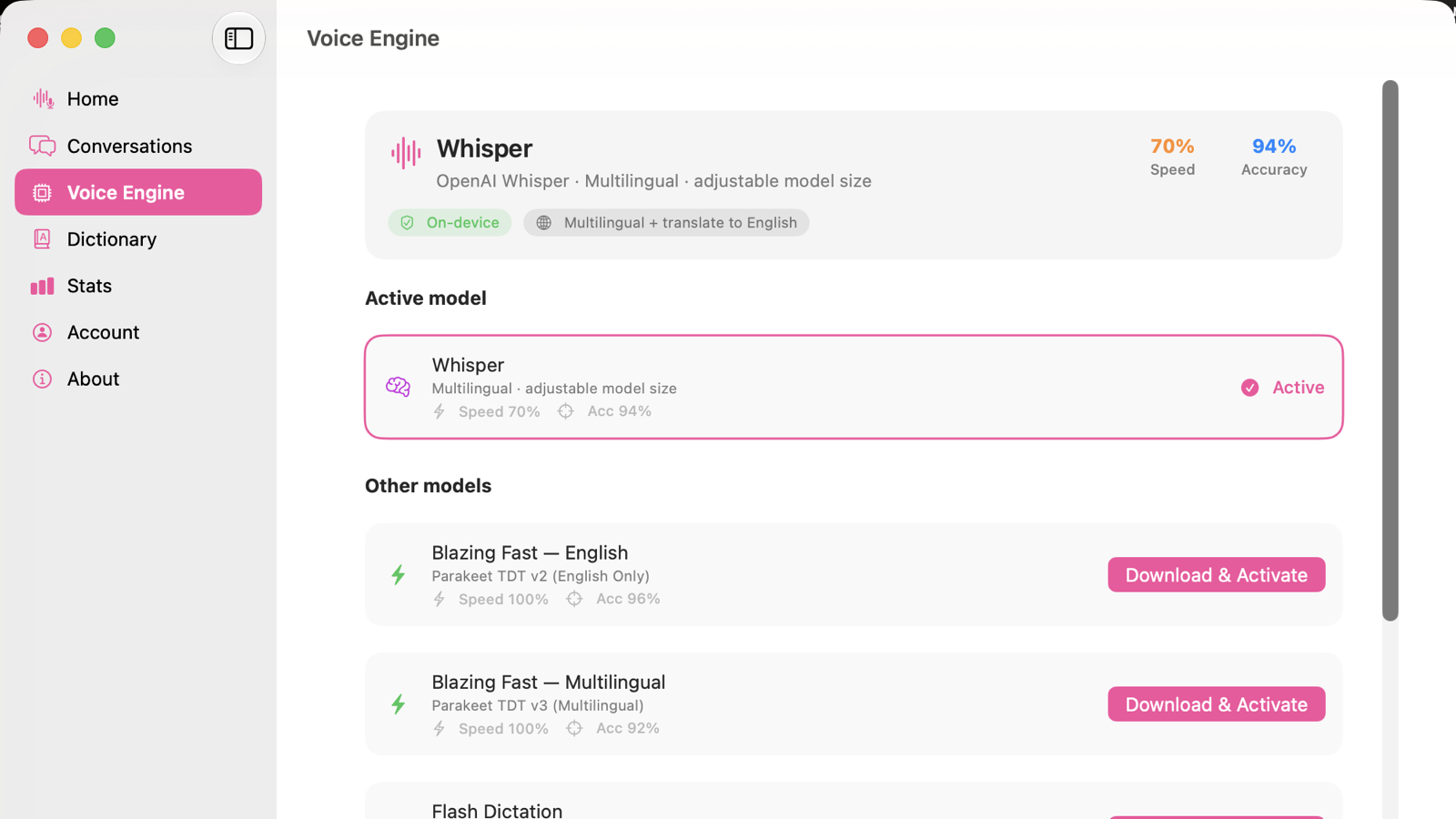Download & Activate Blazing Fast Multilingual

pos(1217,704)
